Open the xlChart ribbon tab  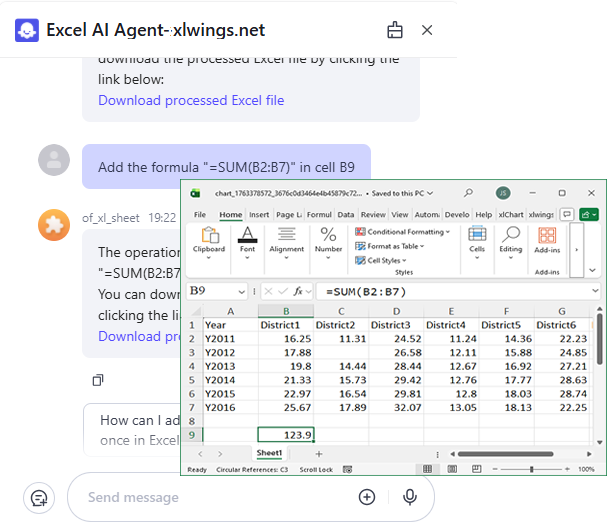511,215
